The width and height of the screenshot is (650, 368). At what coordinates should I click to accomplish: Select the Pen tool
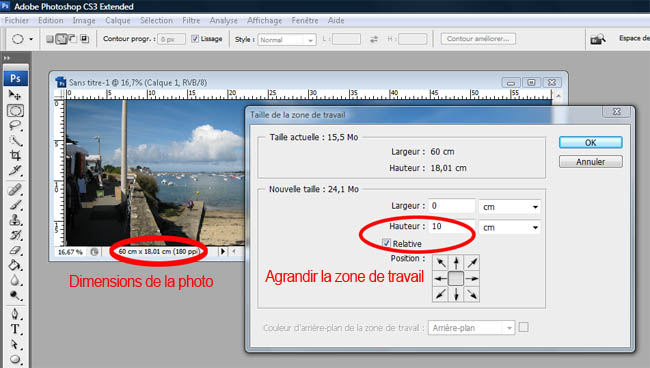click(x=15, y=314)
